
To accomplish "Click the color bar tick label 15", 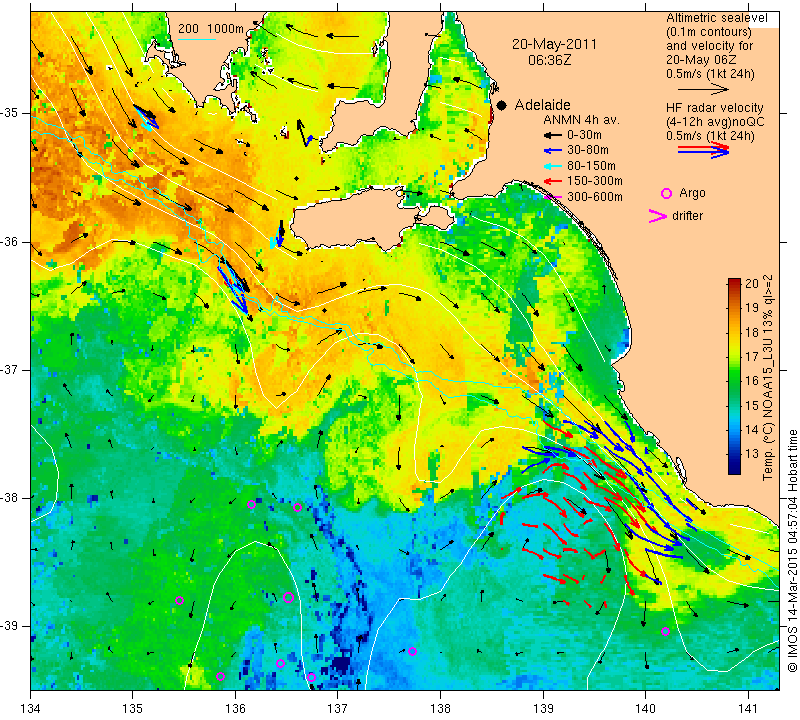I will [752, 406].
